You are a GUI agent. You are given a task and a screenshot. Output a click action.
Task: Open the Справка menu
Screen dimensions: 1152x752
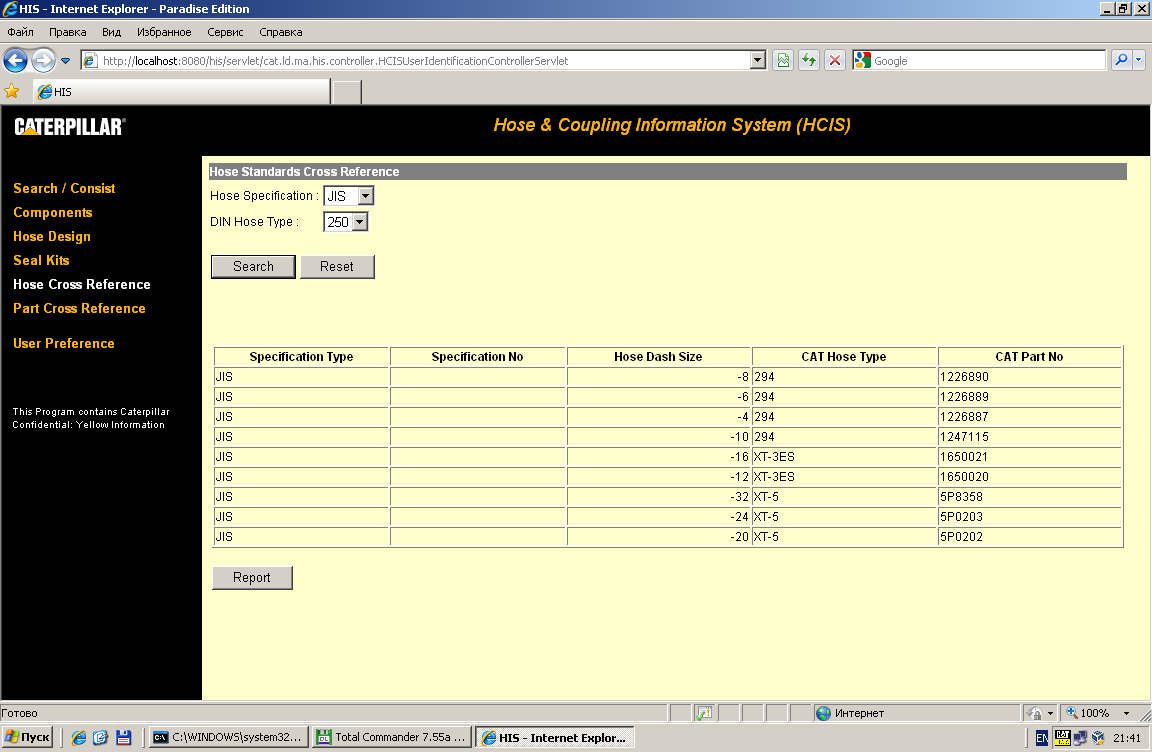(x=281, y=32)
